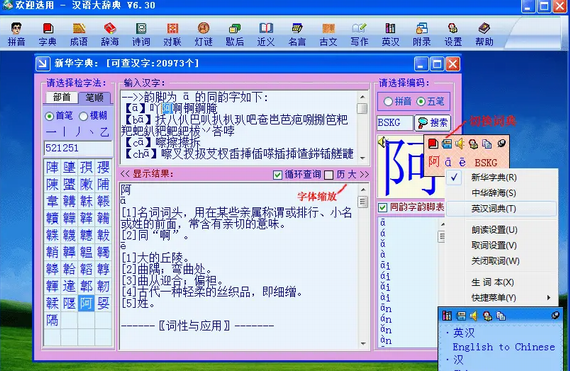Open the 古文 classical texts module
570x371 pixels.
tap(328, 34)
